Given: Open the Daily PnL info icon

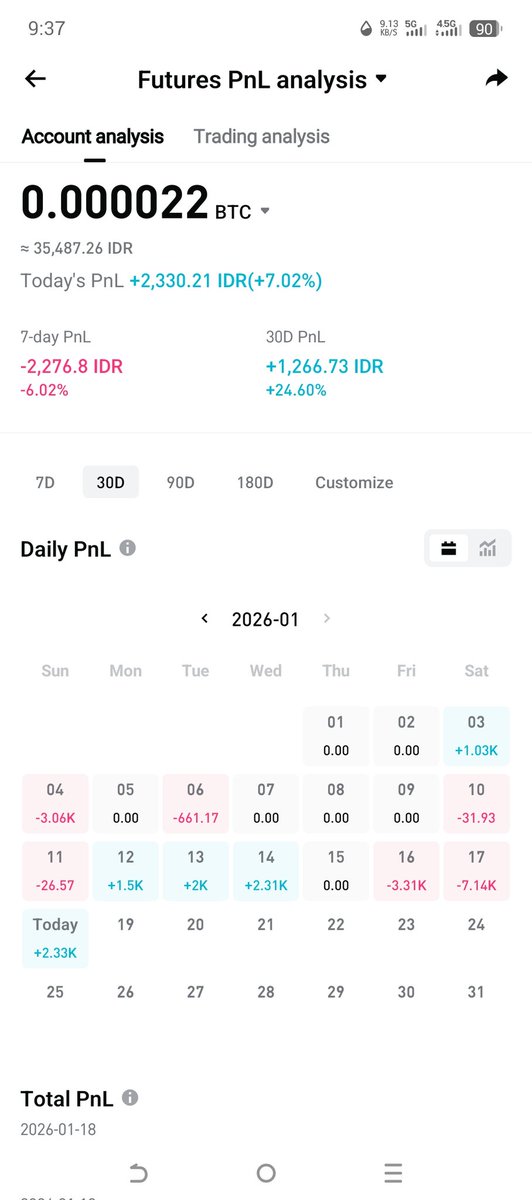Looking at the screenshot, I should tap(128, 548).
